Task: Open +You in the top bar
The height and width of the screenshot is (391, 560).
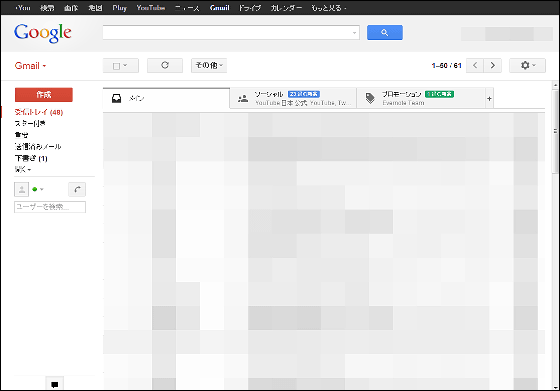Action: 23,8
